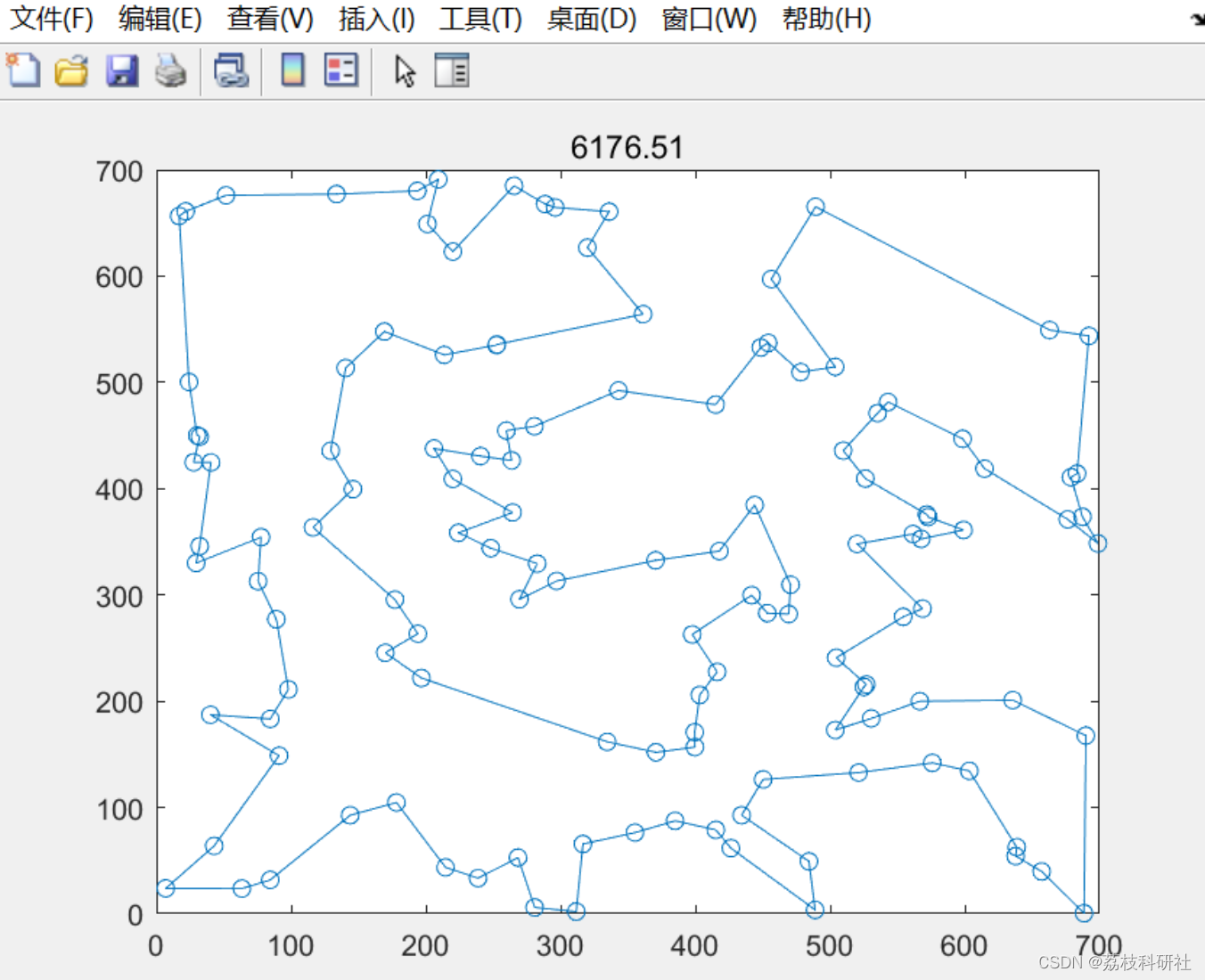Image resolution: width=1205 pixels, height=980 pixels.
Task: Activate the Edit Plot arrow tool
Action: click(406, 70)
